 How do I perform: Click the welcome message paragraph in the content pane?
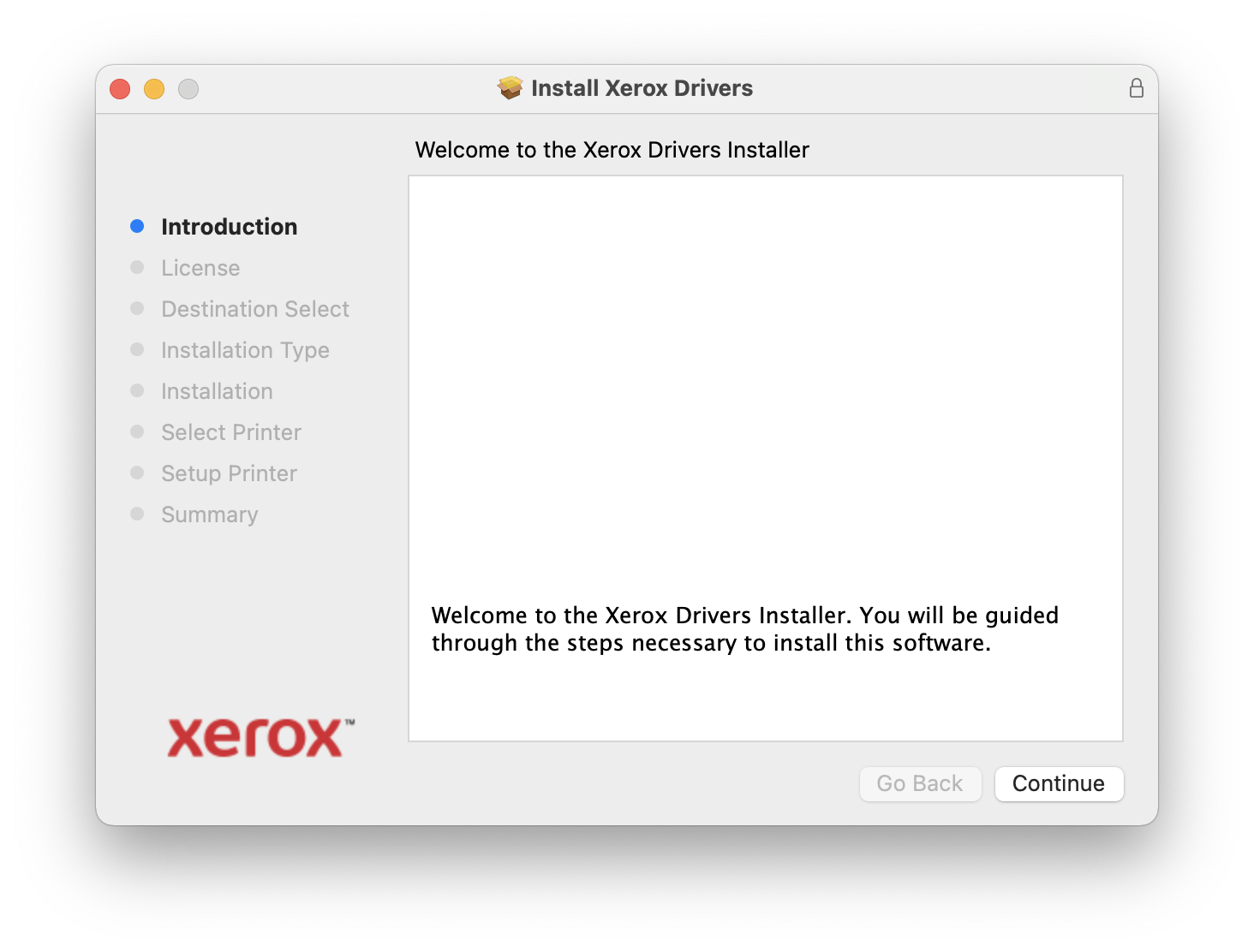point(743,629)
